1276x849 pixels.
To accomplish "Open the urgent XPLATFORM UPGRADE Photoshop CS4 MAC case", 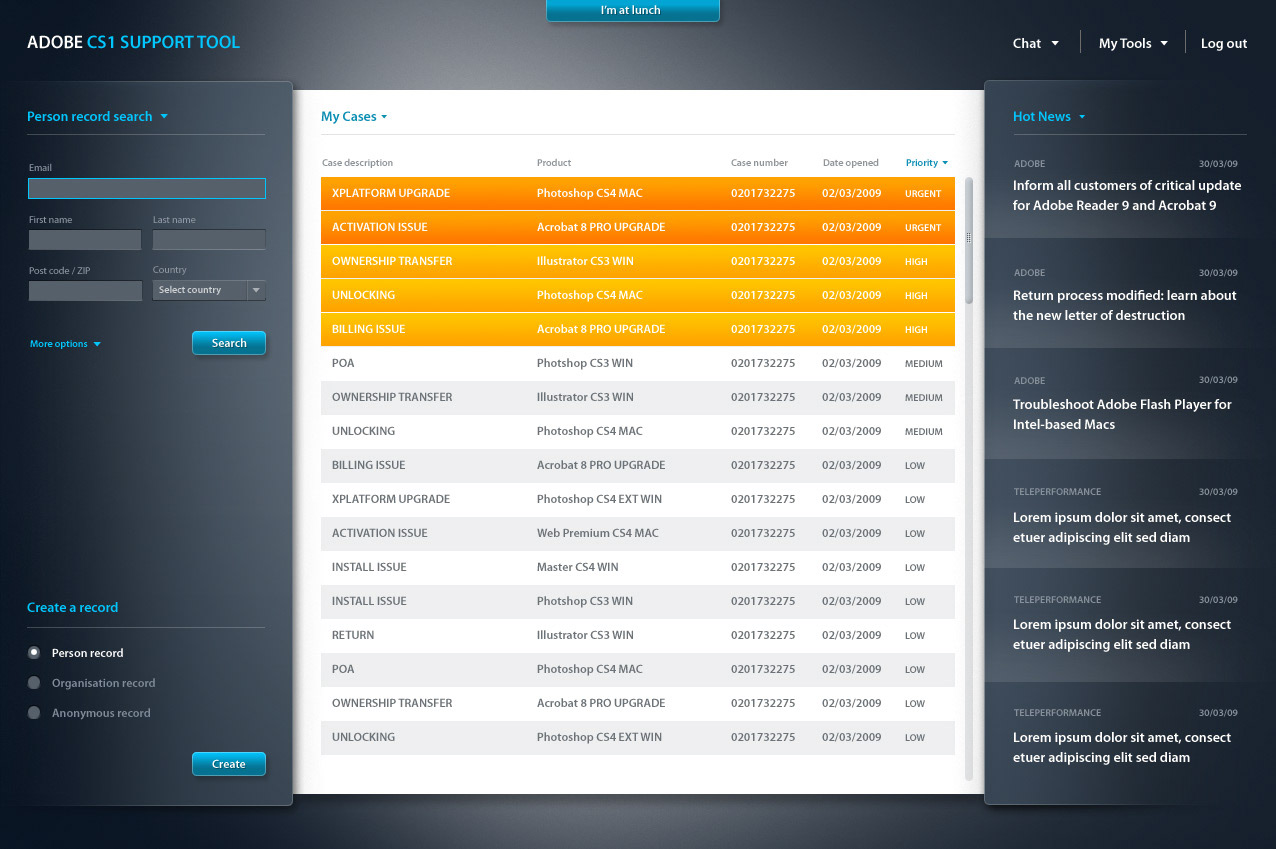I will click(638, 193).
